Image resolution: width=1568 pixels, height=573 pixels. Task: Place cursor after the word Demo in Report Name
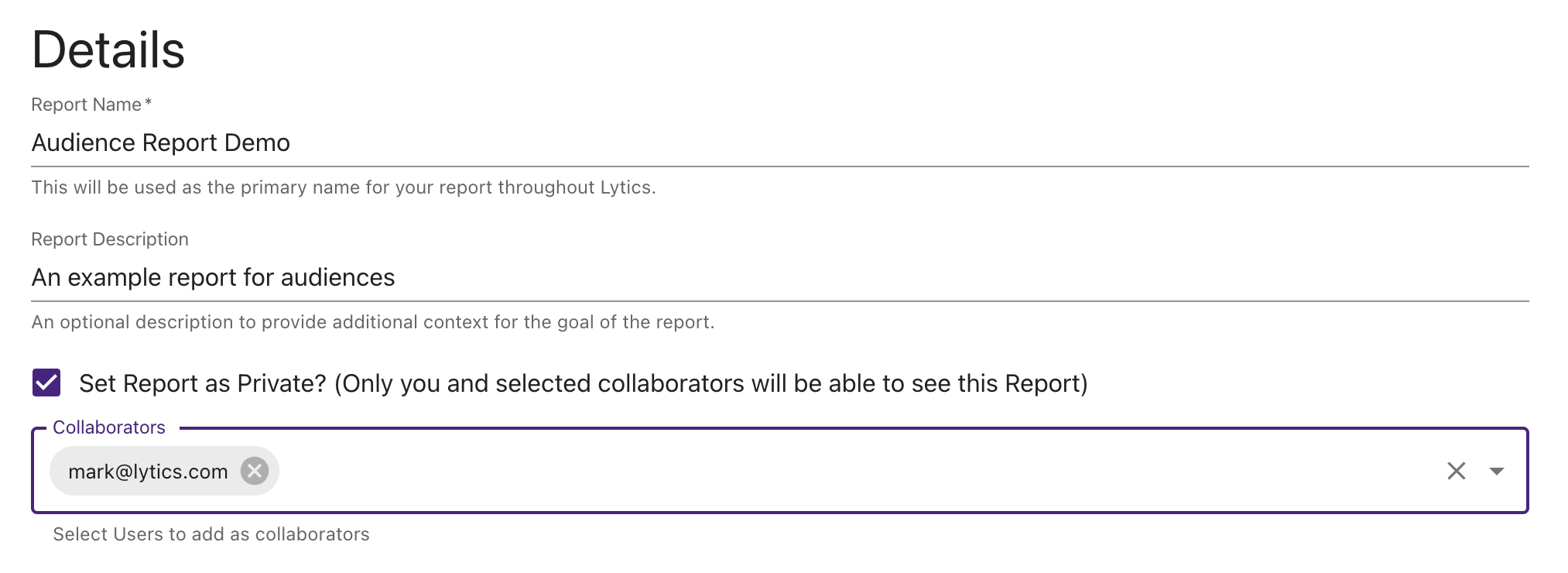[292, 143]
